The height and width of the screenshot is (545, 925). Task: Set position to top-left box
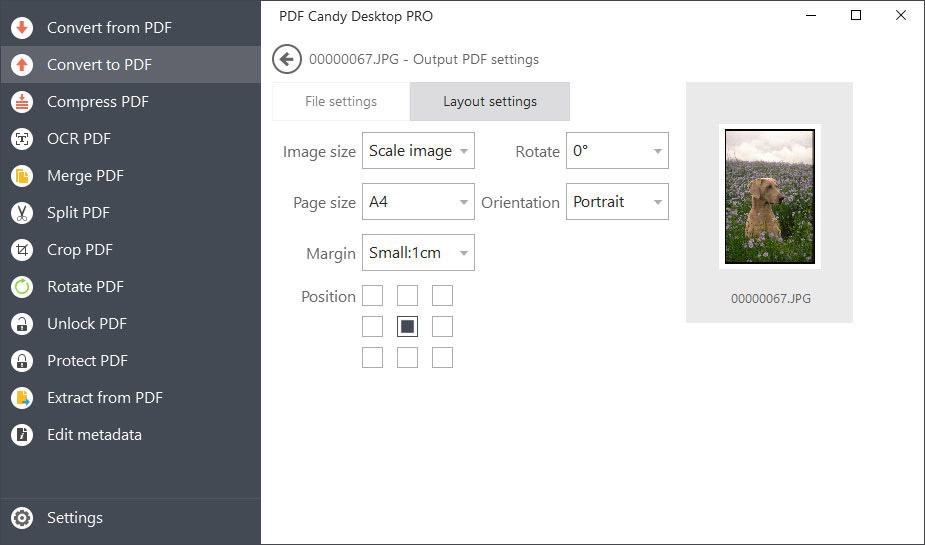tap(372, 296)
